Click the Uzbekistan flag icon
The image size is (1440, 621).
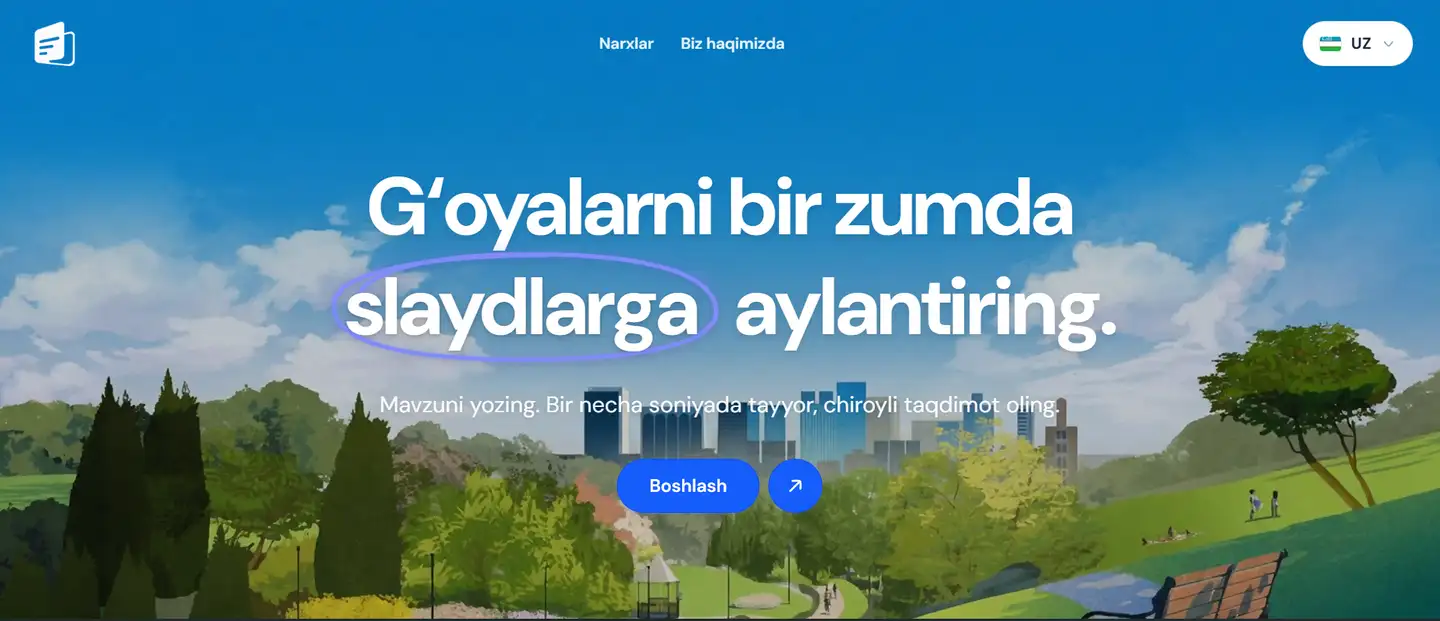click(x=1330, y=44)
